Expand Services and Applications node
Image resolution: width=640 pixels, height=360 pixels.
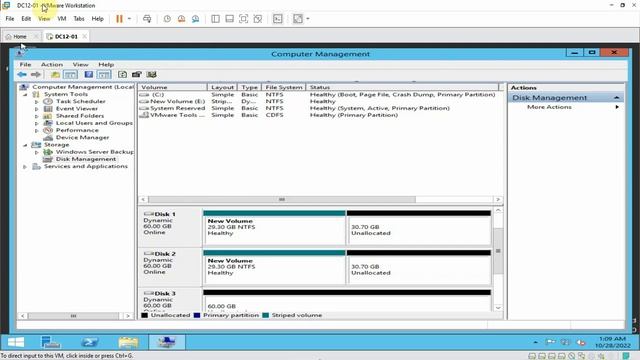(25, 167)
